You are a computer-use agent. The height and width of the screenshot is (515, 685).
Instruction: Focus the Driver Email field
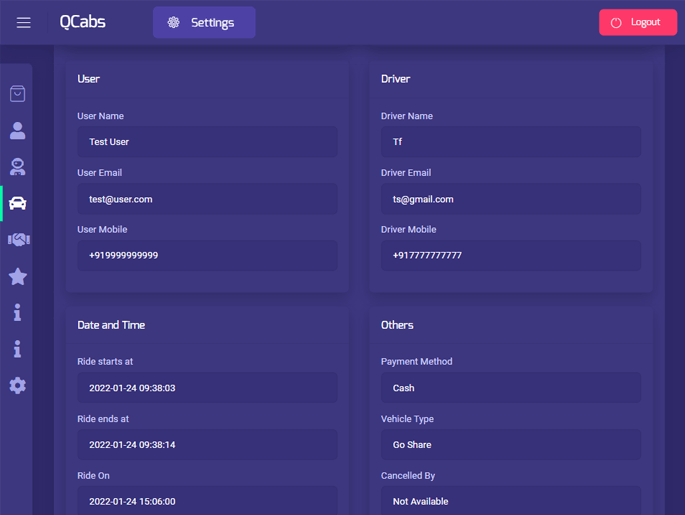(510, 199)
